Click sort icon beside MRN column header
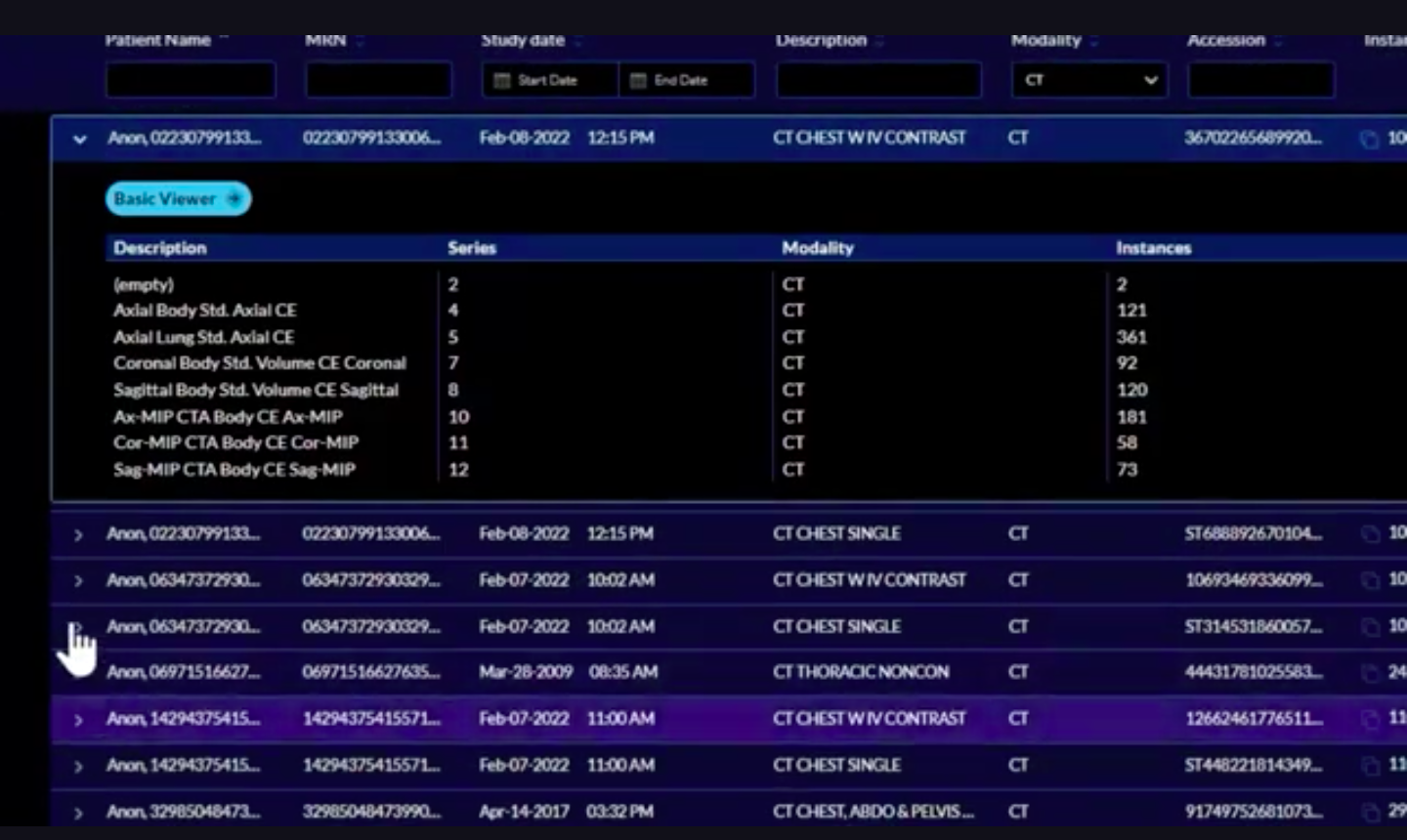This screenshot has width=1407, height=840. [x=360, y=41]
